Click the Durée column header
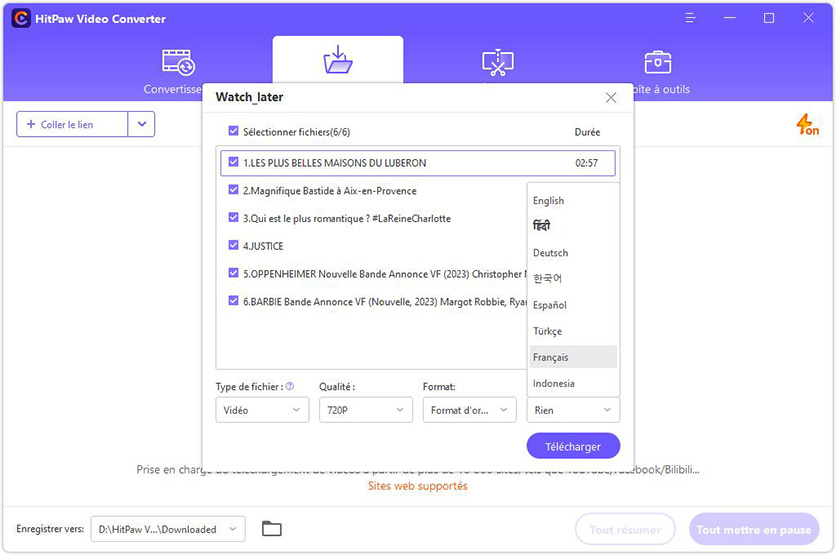836x555 pixels. pyautogui.click(x=587, y=132)
